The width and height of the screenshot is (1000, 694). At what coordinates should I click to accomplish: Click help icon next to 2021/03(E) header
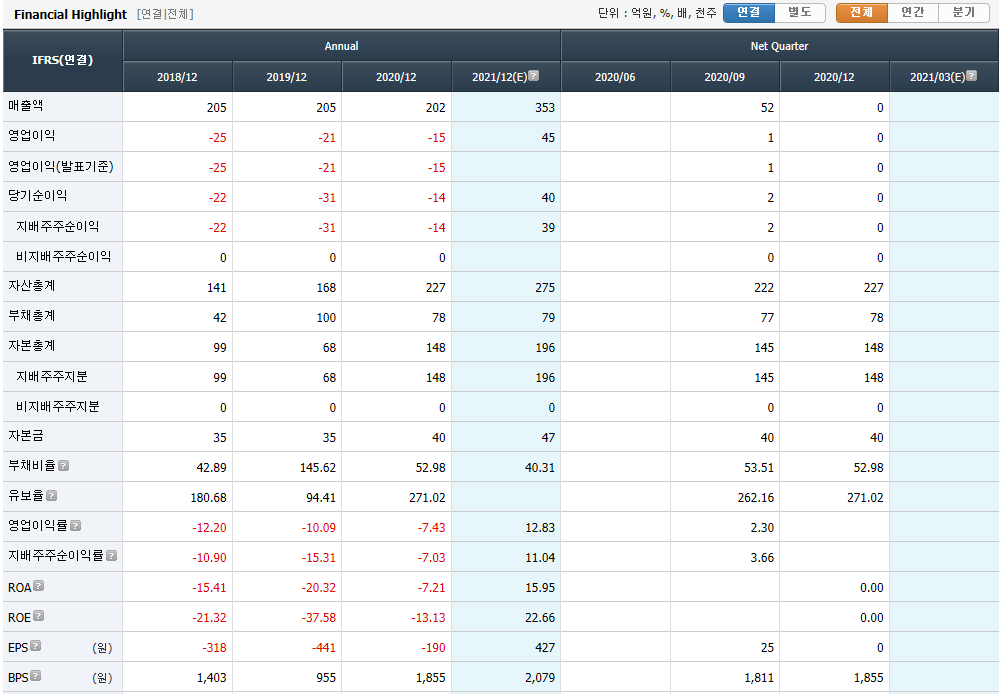[971, 76]
